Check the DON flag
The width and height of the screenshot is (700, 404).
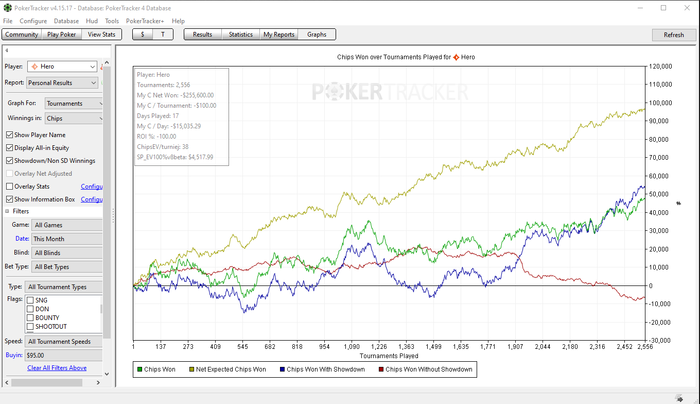pos(30,309)
